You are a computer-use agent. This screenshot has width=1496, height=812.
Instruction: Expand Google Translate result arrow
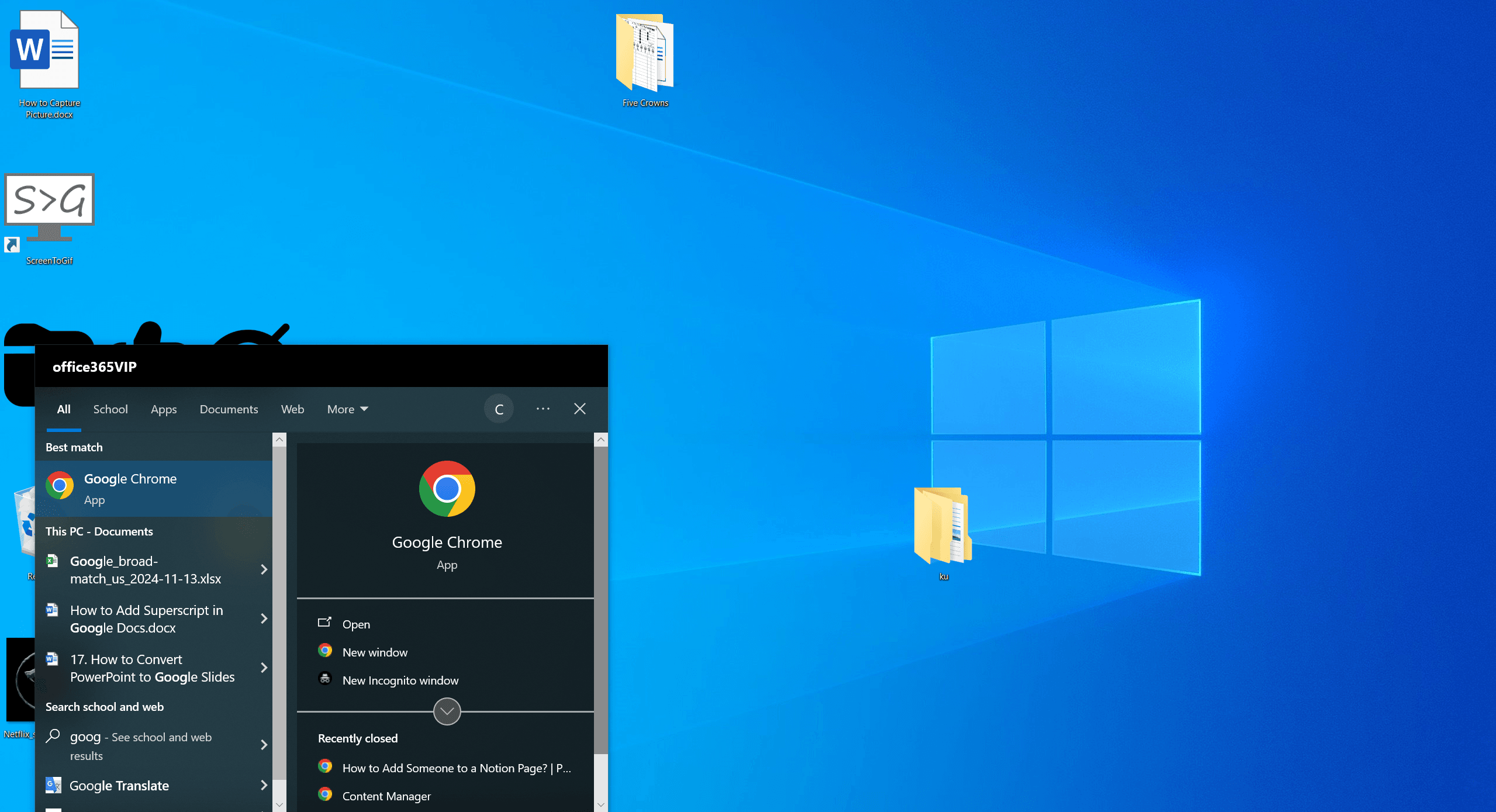coord(264,786)
